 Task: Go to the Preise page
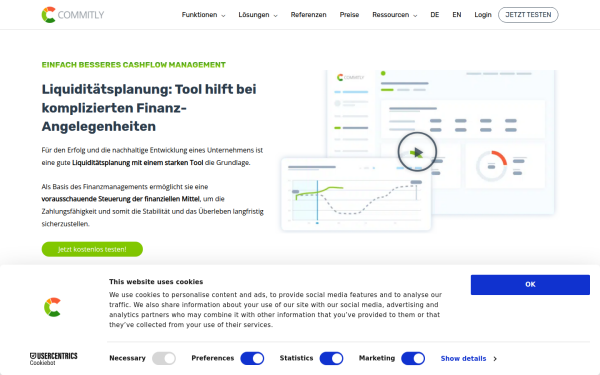coord(349,15)
